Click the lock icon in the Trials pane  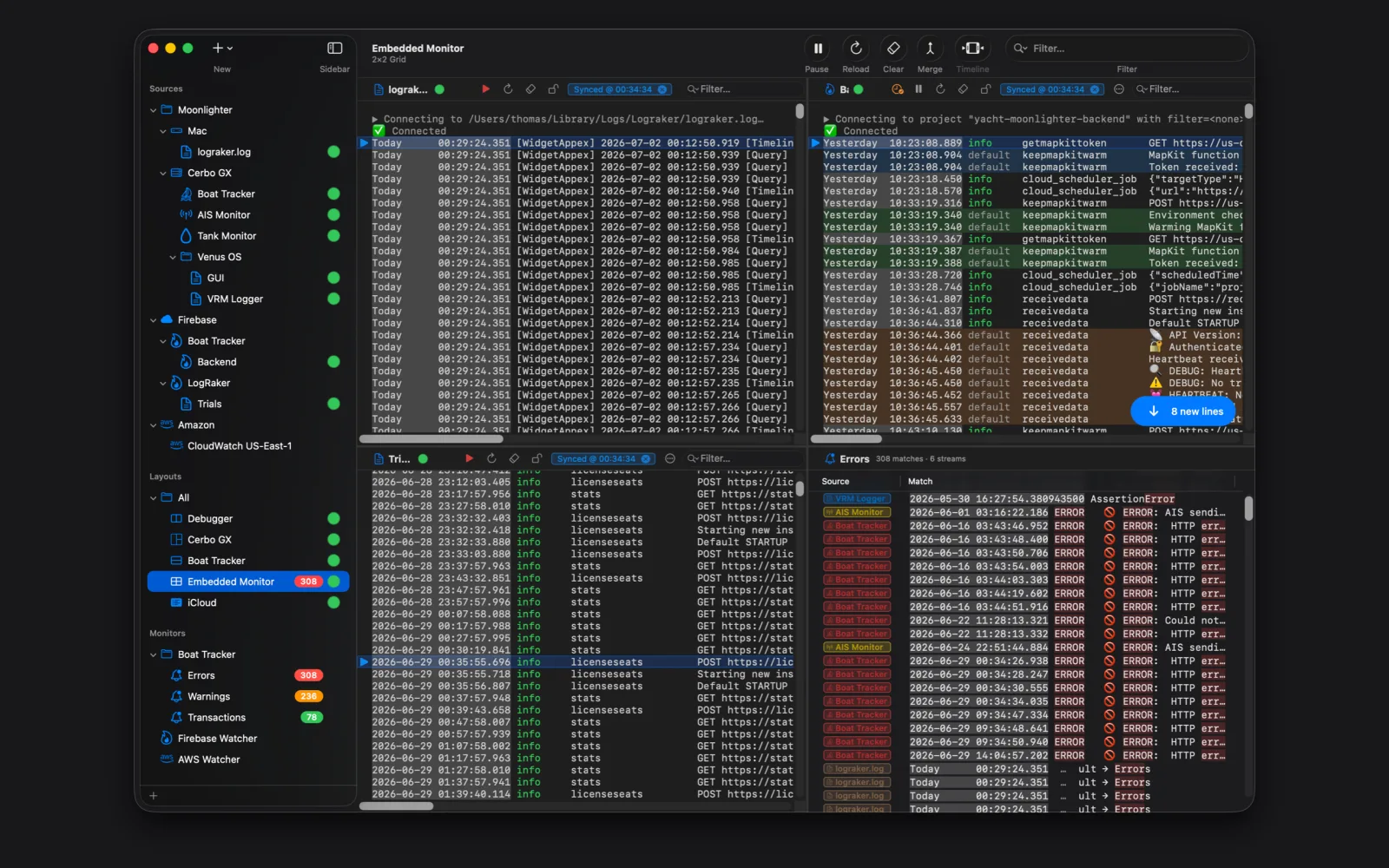pyautogui.click(x=537, y=459)
